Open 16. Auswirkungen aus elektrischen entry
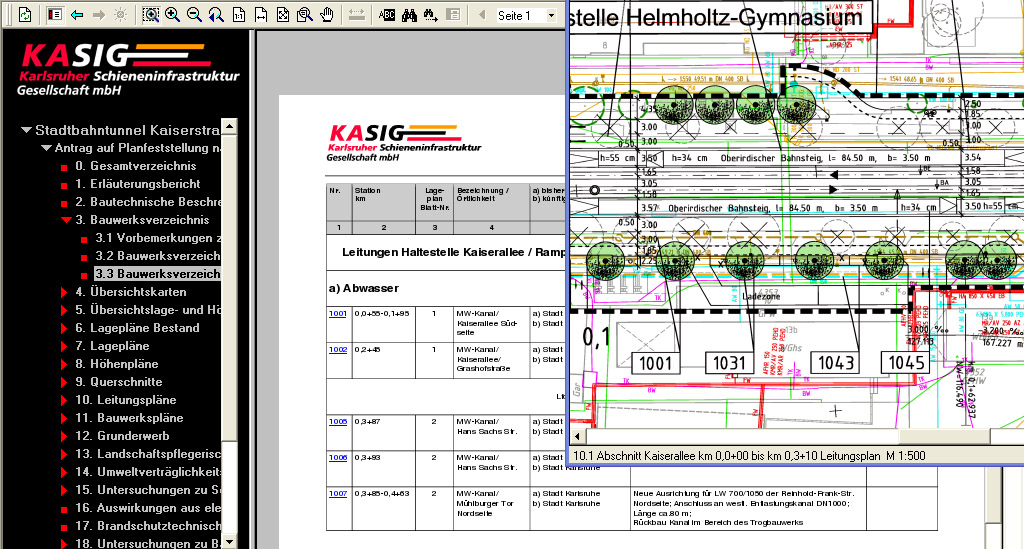1024x549 pixels. coord(148,508)
